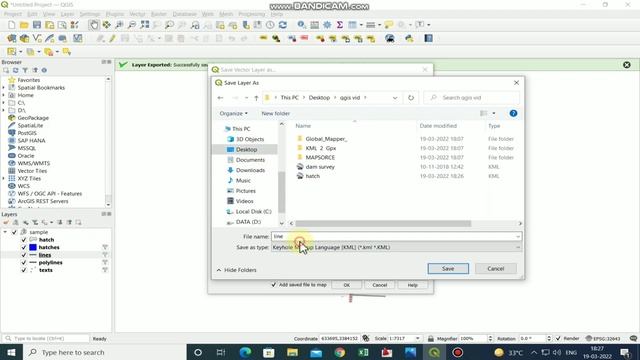This screenshot has width=640, height=360.
Task: Click Help in Save Vector Layer dialog
Action: pyautogui.click(x=413, y=285)
